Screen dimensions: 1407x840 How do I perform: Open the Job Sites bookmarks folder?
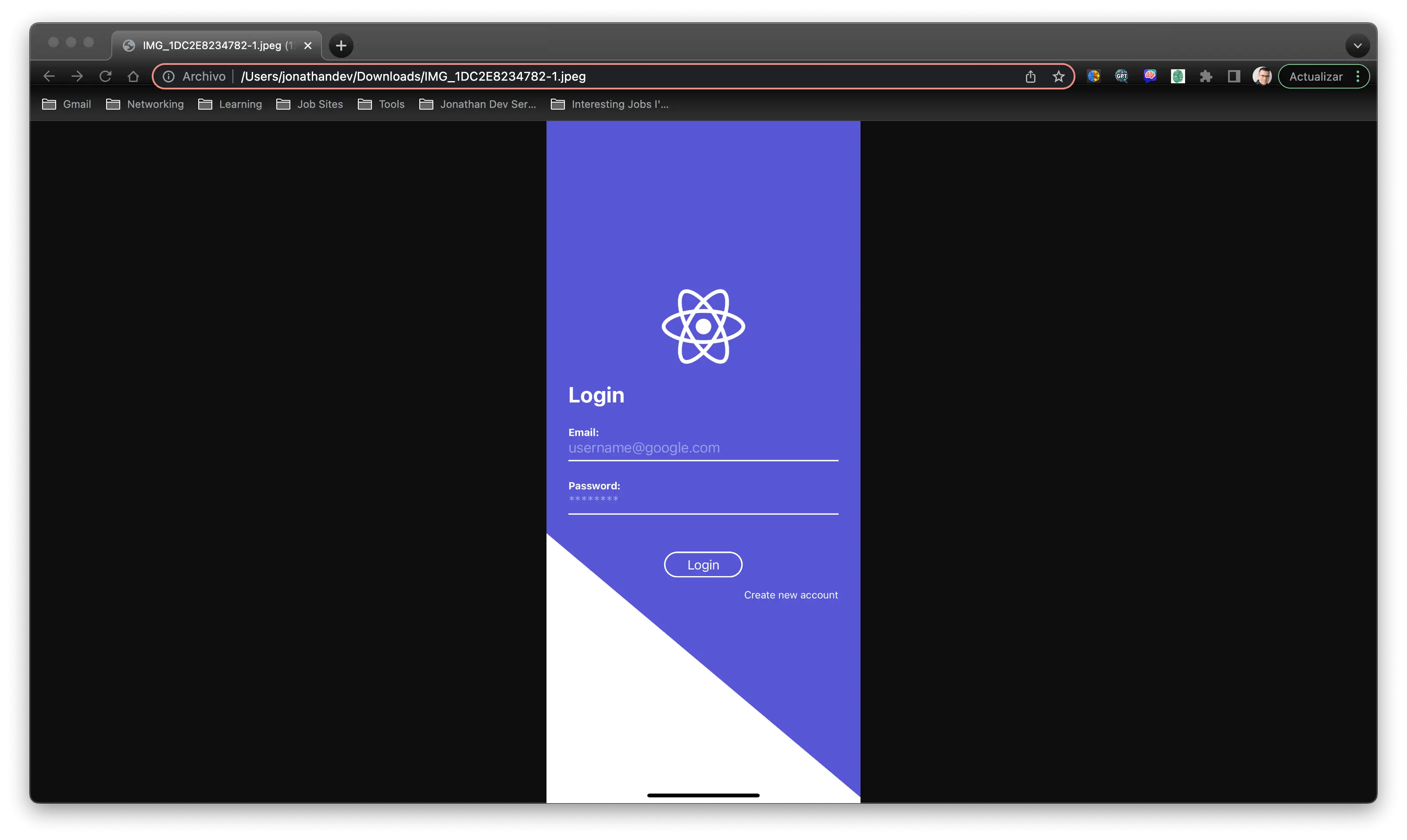point(310,104)
